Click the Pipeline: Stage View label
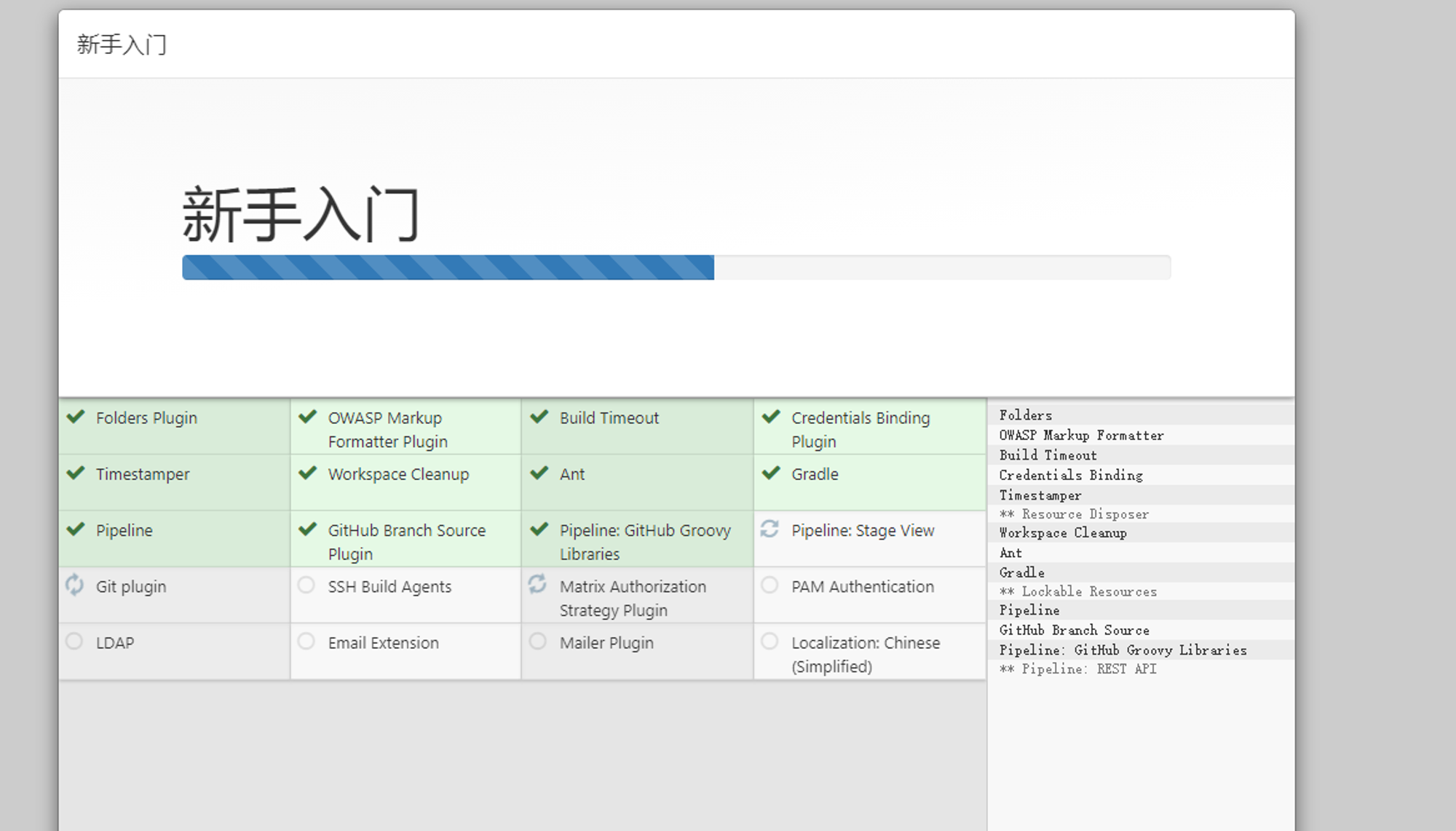The image size is (1456, 831). tap(863, 530)
